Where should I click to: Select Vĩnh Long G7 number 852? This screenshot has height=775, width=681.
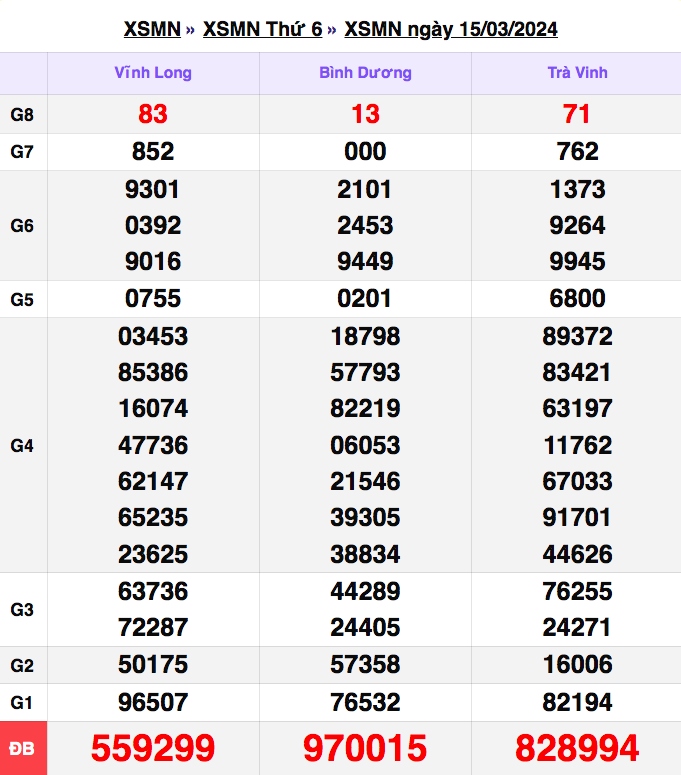153,151
